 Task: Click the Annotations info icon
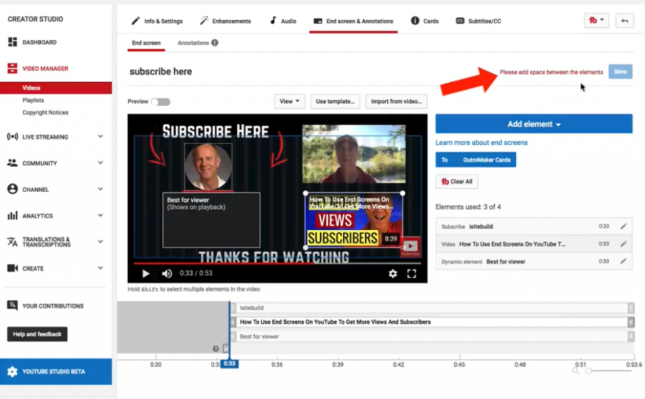[x=215, y=43]
